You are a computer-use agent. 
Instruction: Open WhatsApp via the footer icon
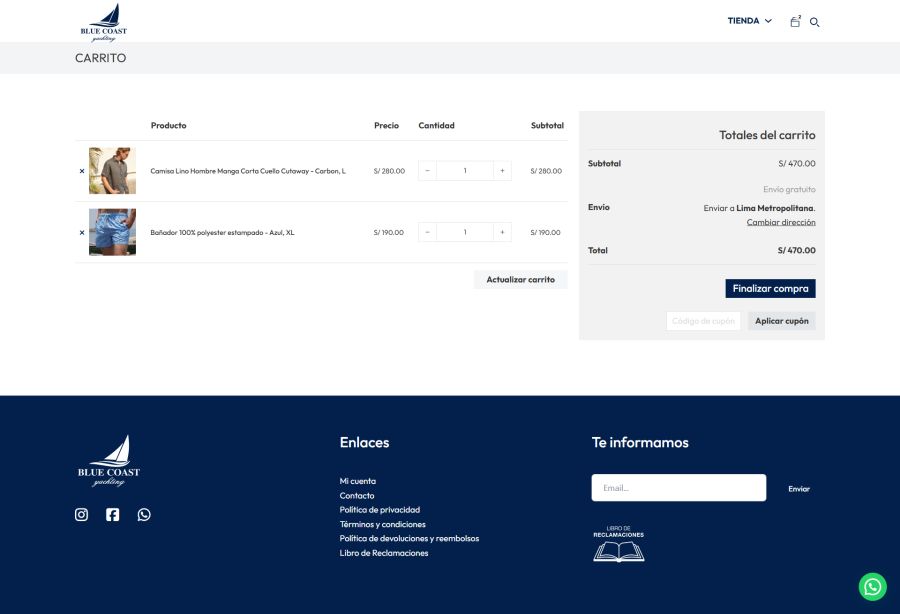144,514
